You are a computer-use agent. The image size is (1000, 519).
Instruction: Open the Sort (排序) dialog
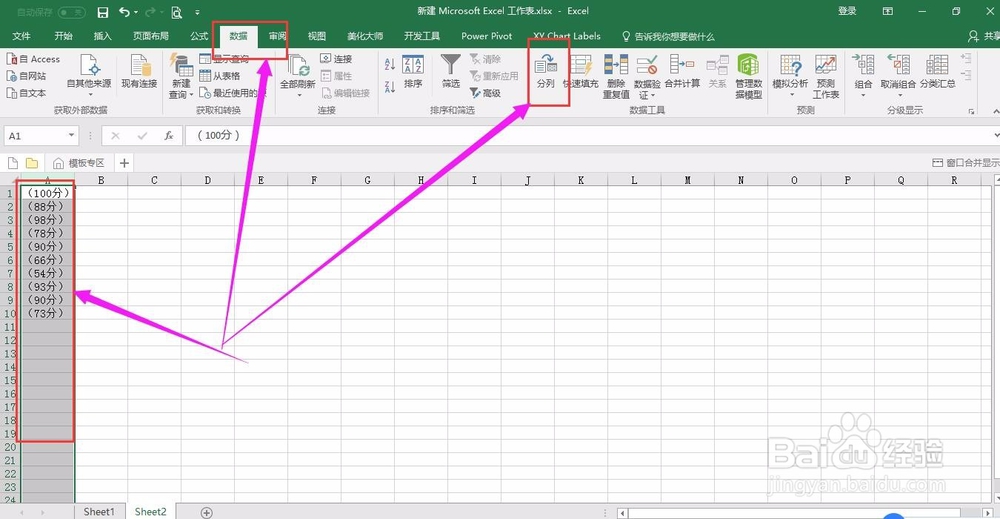coord(413,71)
